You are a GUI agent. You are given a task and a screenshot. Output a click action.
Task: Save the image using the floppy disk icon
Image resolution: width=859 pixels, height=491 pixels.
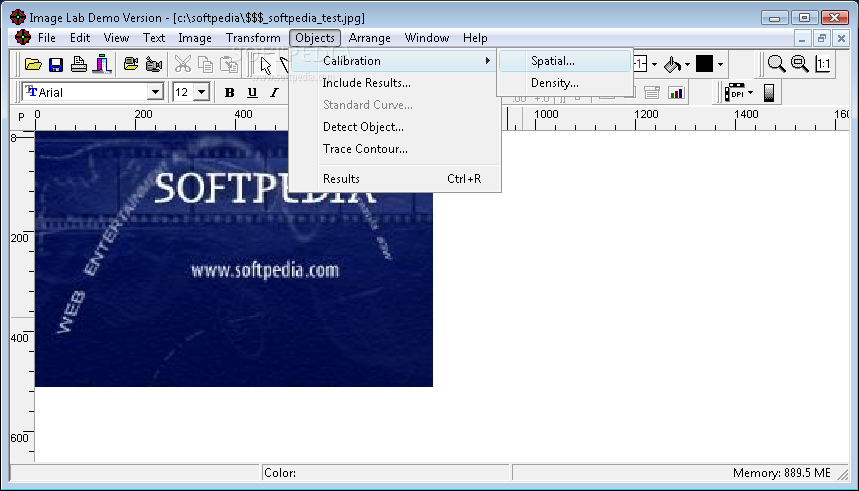click(56, 64)
